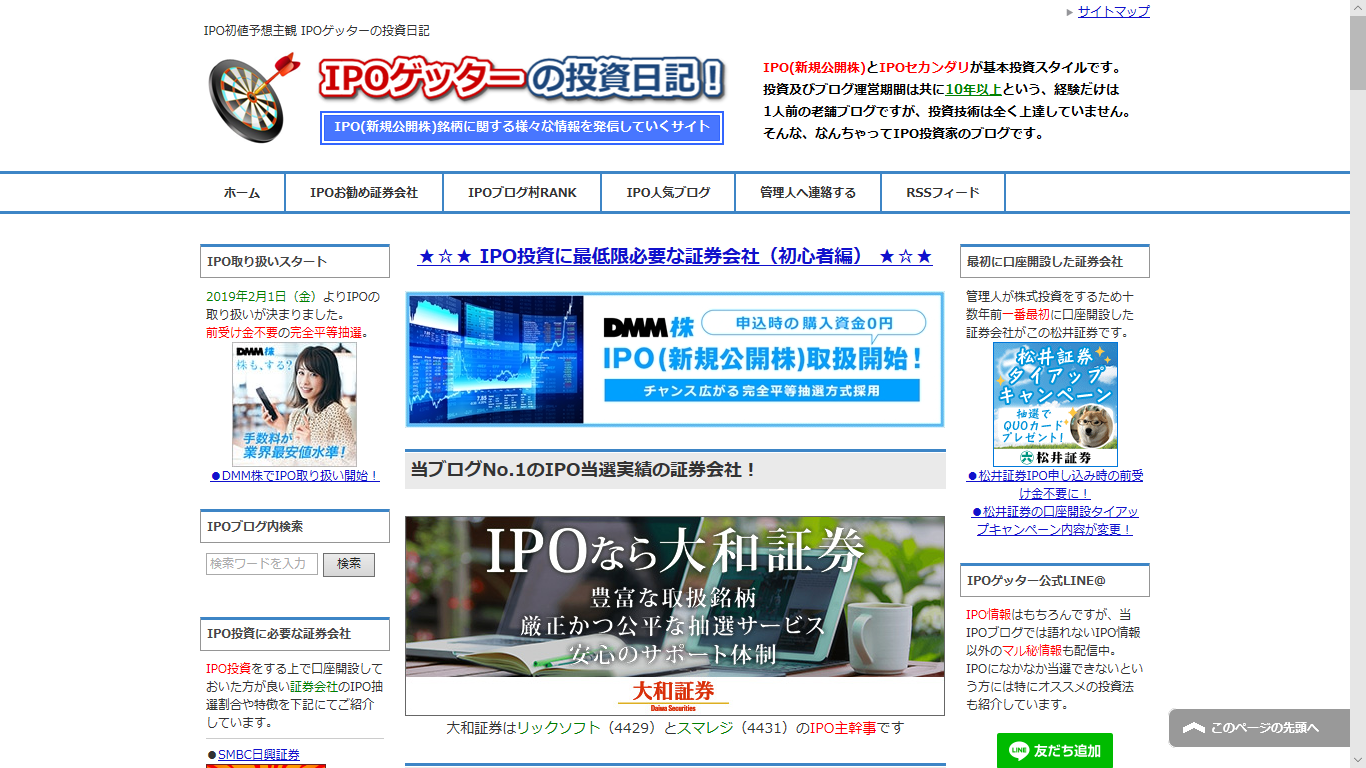
Task: Click the scrollbar up arrow
Action: (x=1357, y=8)
